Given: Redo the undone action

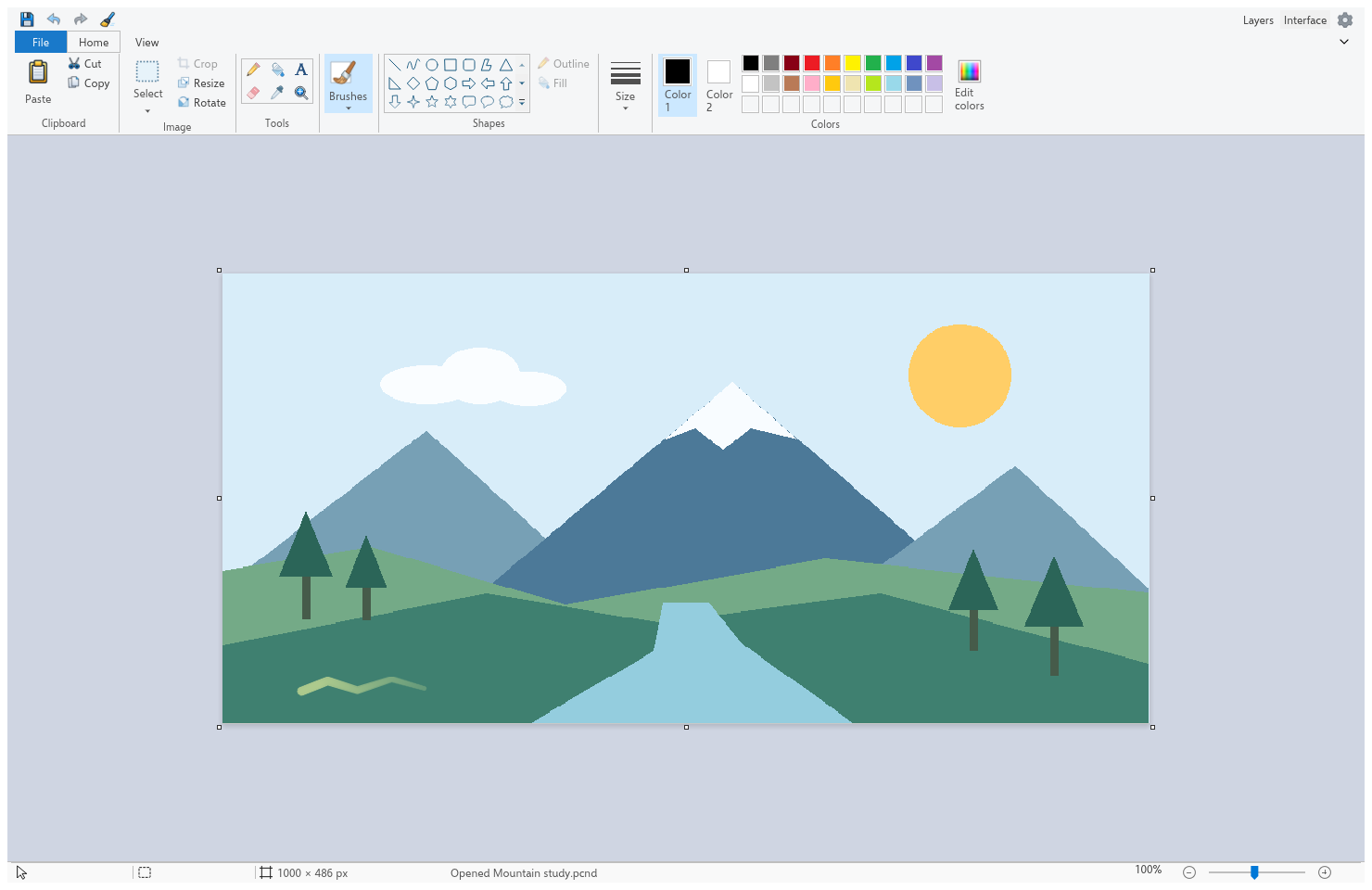Looking at the screenshot, I should (81, 19).
